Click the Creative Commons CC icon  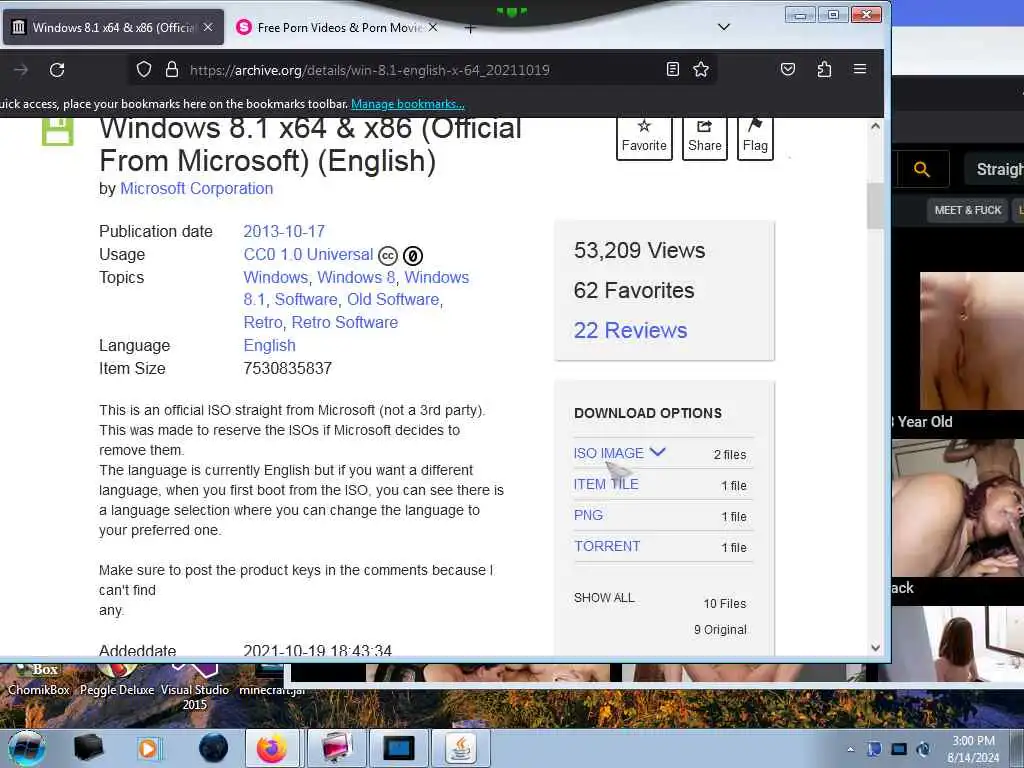(388, 256)
